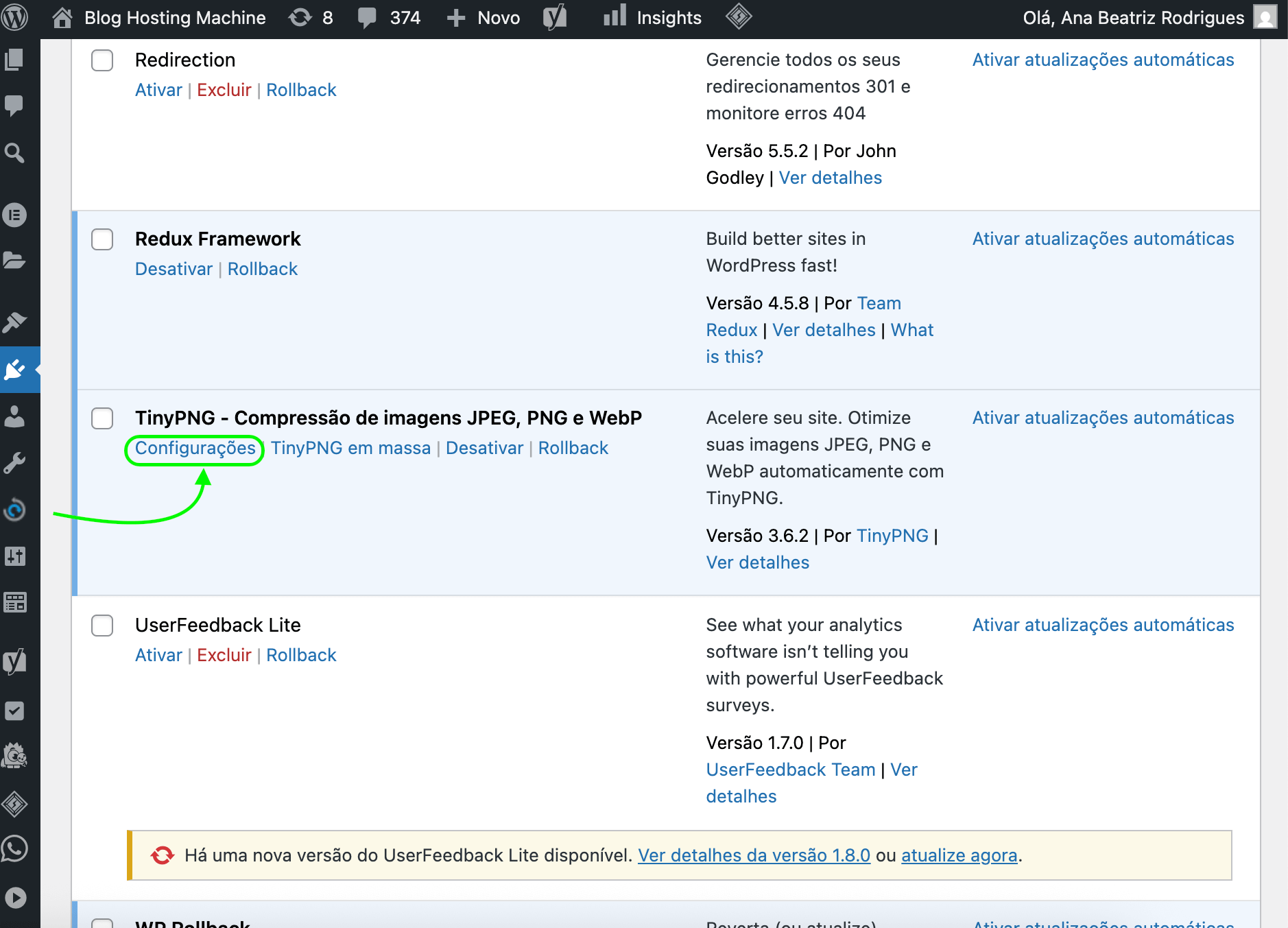
Task: Open pending updates via the refresh icon
Action: point(300,18)
